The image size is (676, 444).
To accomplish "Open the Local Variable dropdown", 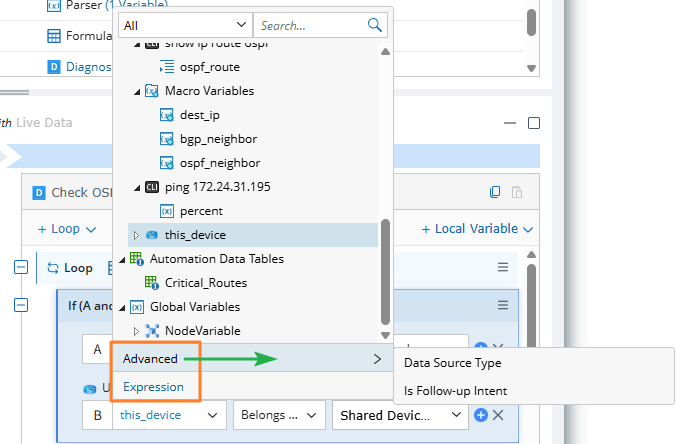I will [x=478, y=229].
